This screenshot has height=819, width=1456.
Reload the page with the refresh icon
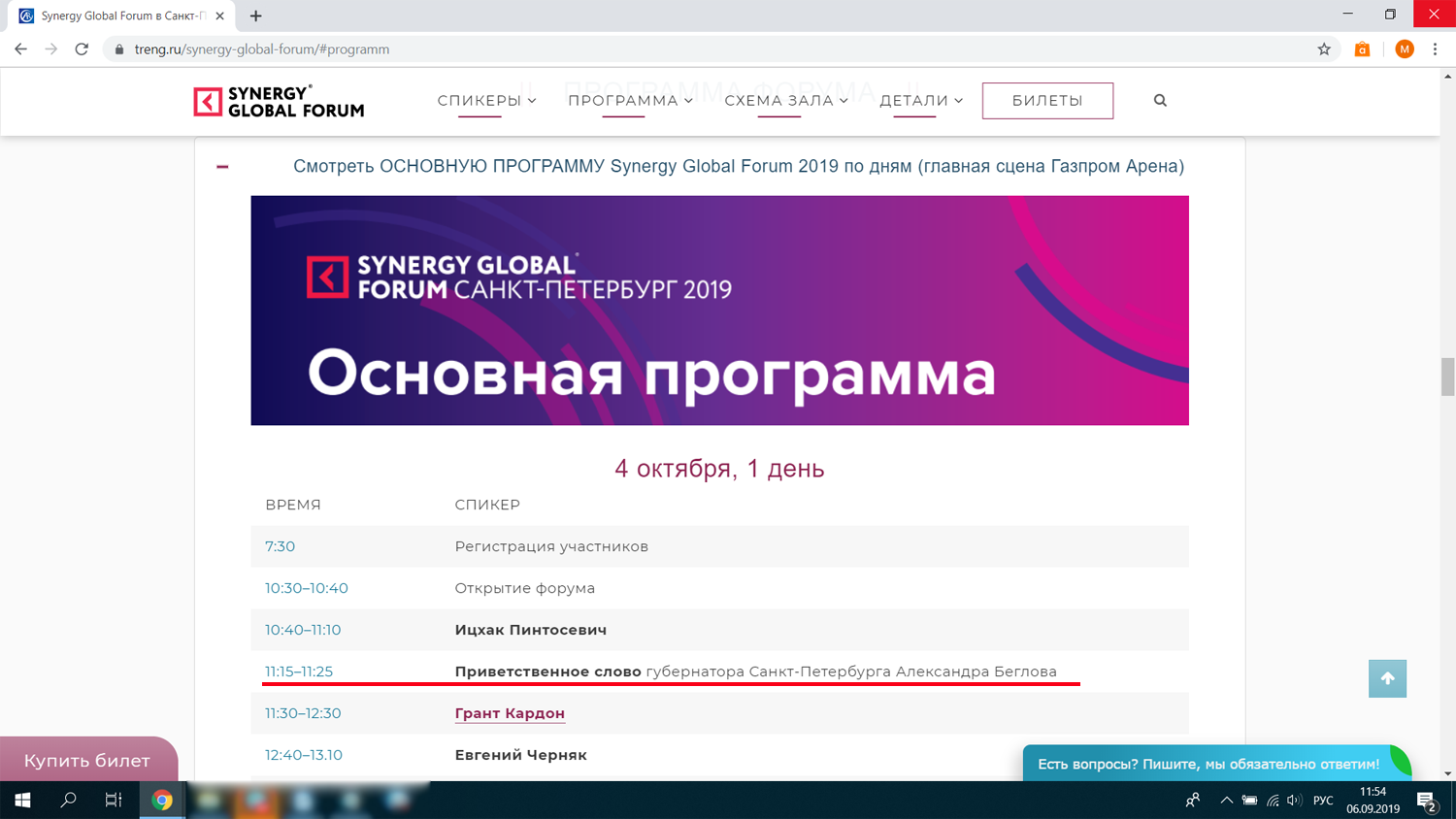(82, 49)
